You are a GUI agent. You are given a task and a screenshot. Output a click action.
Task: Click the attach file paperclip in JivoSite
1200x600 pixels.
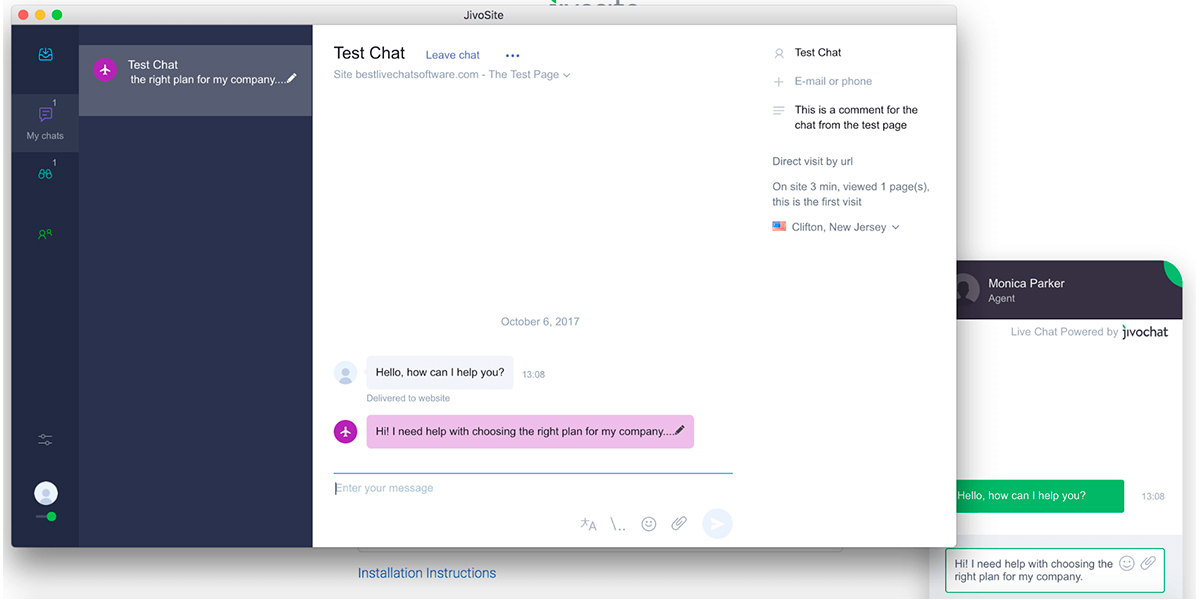[679, 524]
